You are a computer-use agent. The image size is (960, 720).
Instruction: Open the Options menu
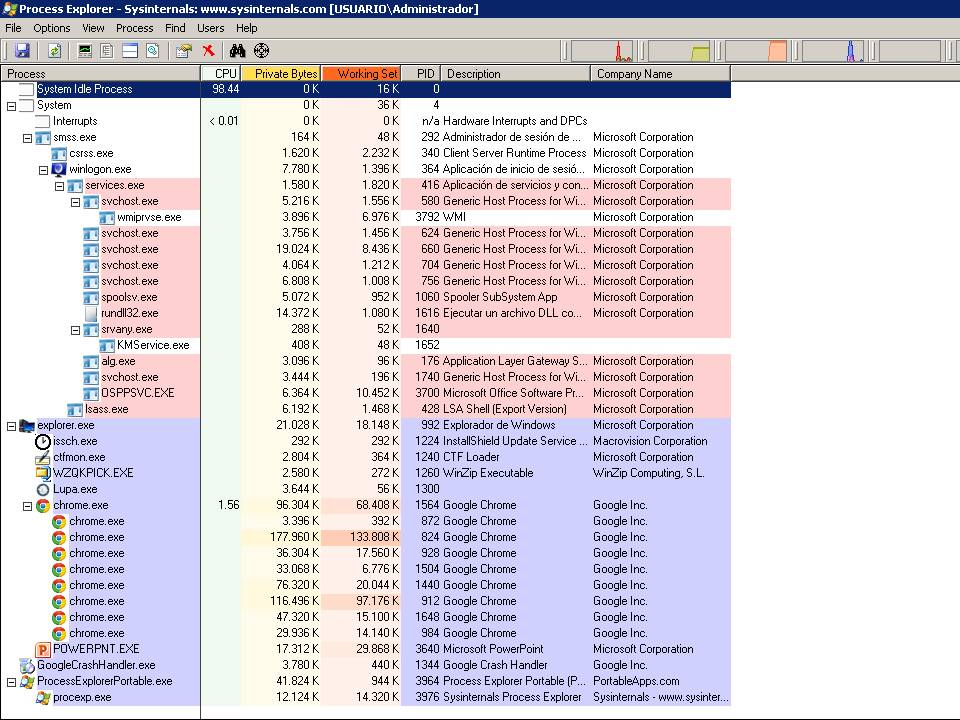(51, 28)
